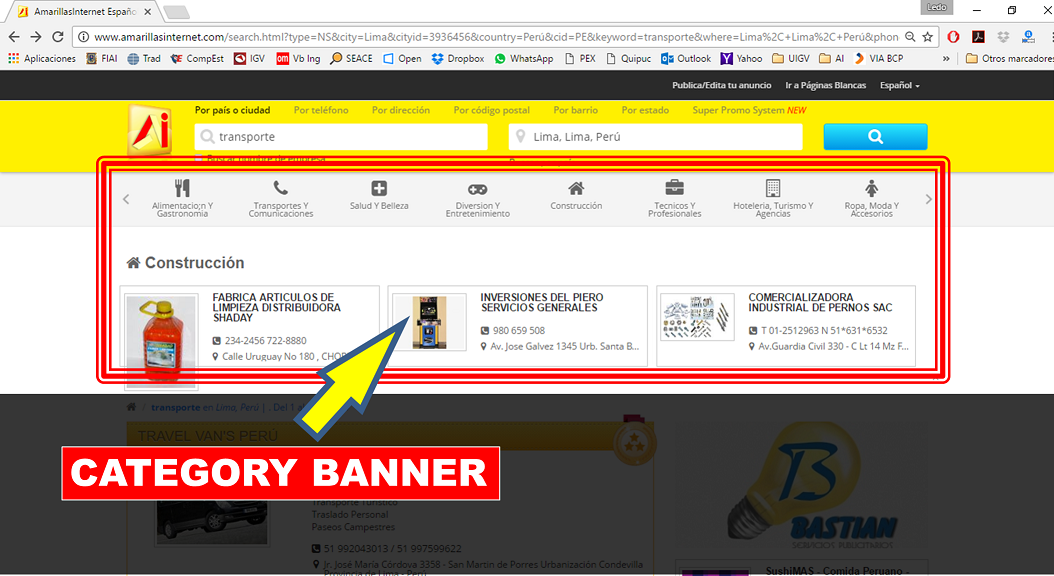Switch to the Por código postal tab

point(491,110)
